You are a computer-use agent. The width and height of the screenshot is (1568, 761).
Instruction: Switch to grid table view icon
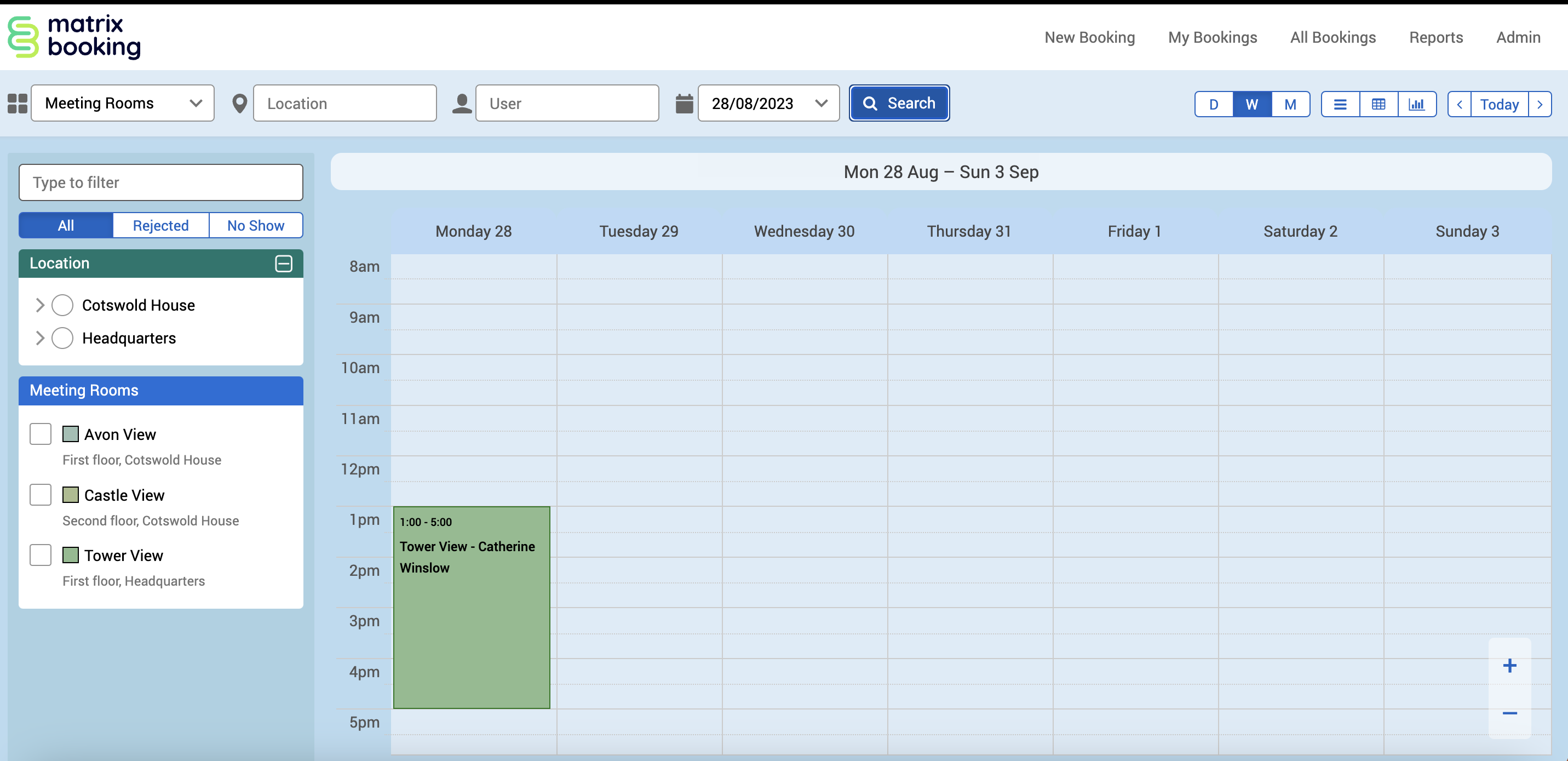pyautogui.click(x=1378, y=104)
